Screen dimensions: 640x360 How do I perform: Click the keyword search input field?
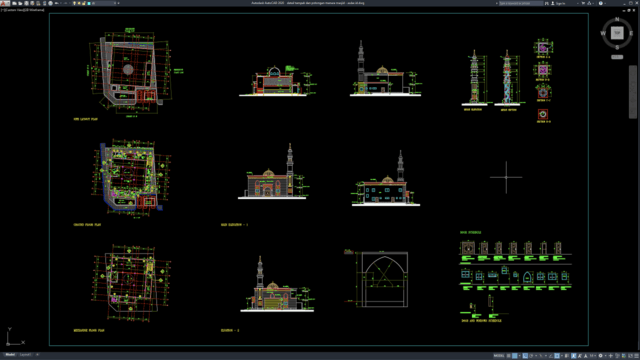[x=521, y=3]
